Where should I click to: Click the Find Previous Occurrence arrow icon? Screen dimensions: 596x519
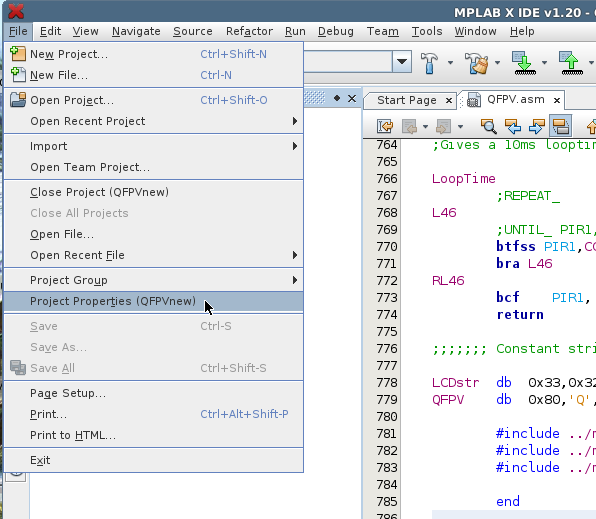tap(513, 126)
